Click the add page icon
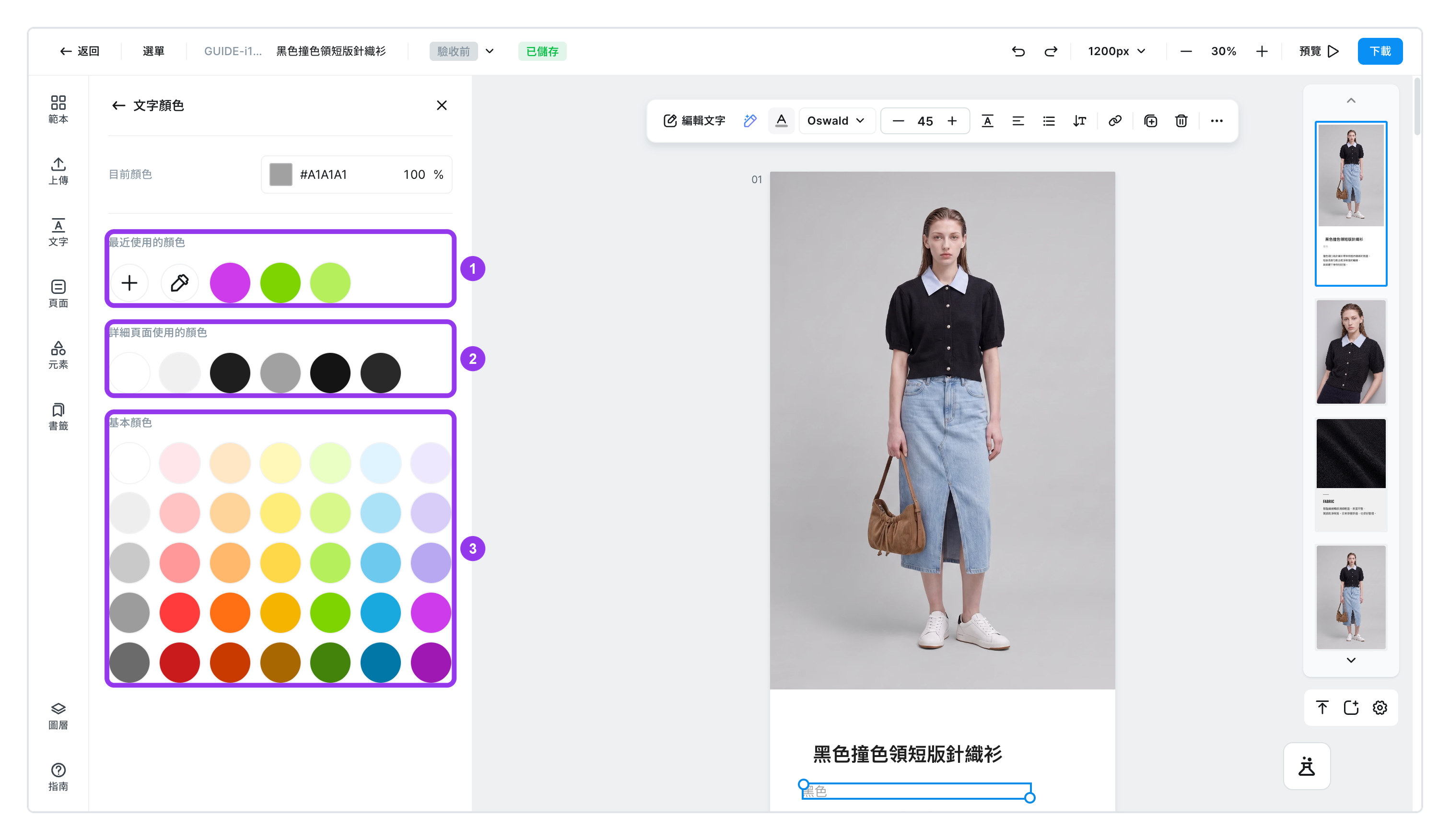1450x840 pixels. [x=1350, y=708]
